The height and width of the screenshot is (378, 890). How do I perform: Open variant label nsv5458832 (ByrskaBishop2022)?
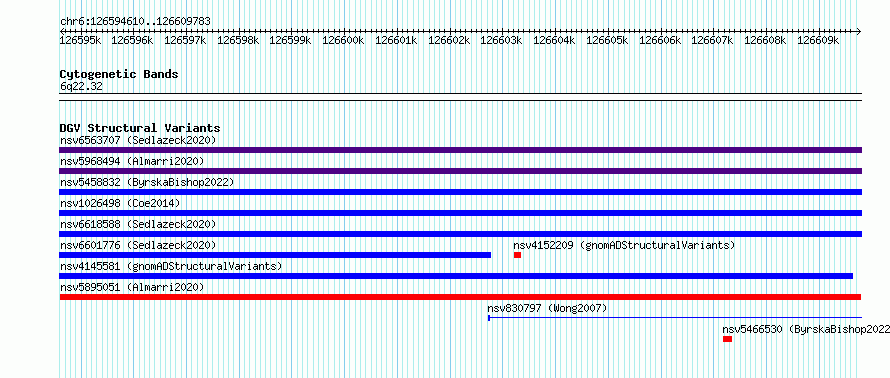tap(147, 182)
